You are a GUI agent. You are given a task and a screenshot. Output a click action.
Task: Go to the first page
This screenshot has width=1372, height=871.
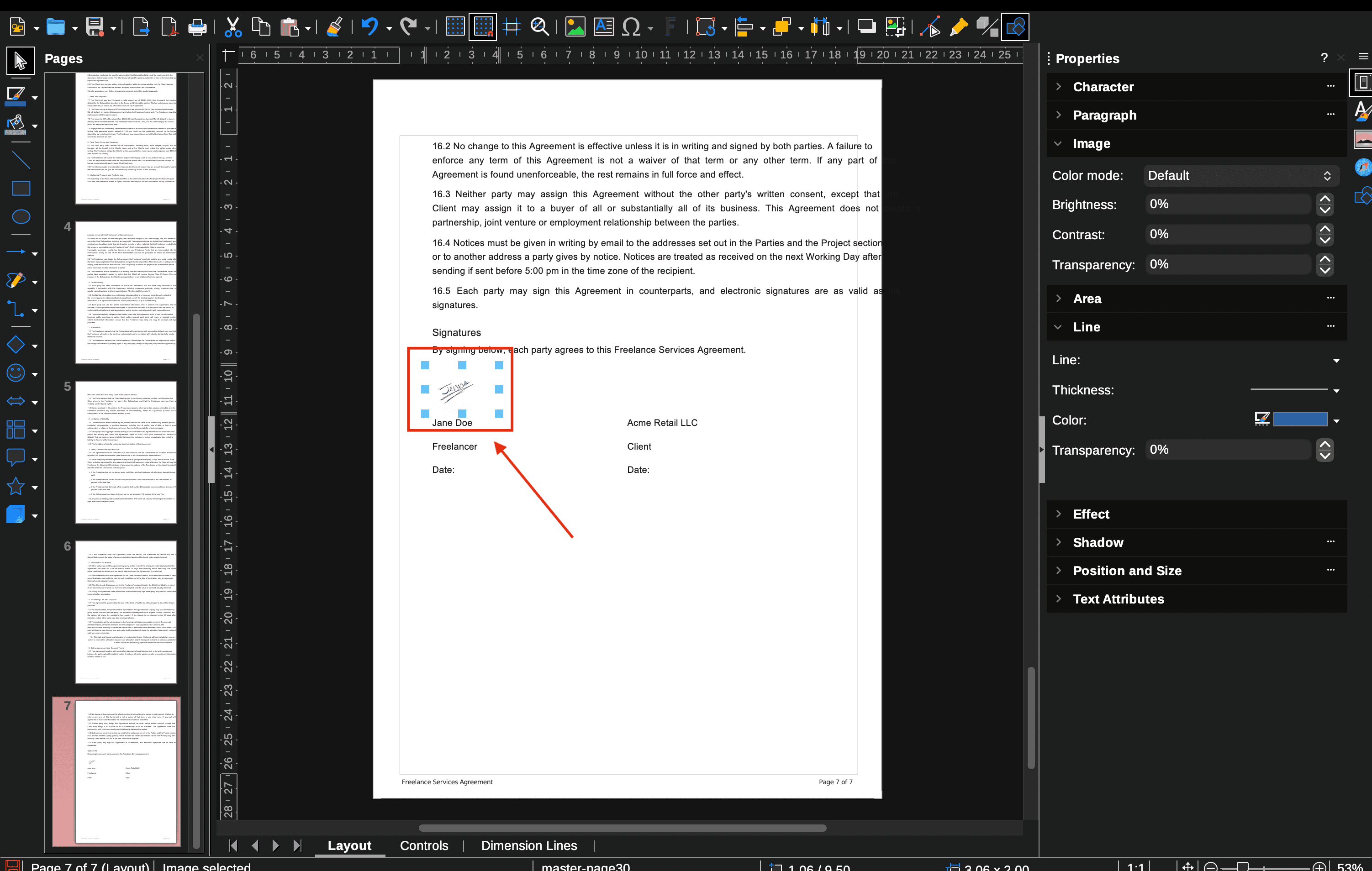pos(233,845)
